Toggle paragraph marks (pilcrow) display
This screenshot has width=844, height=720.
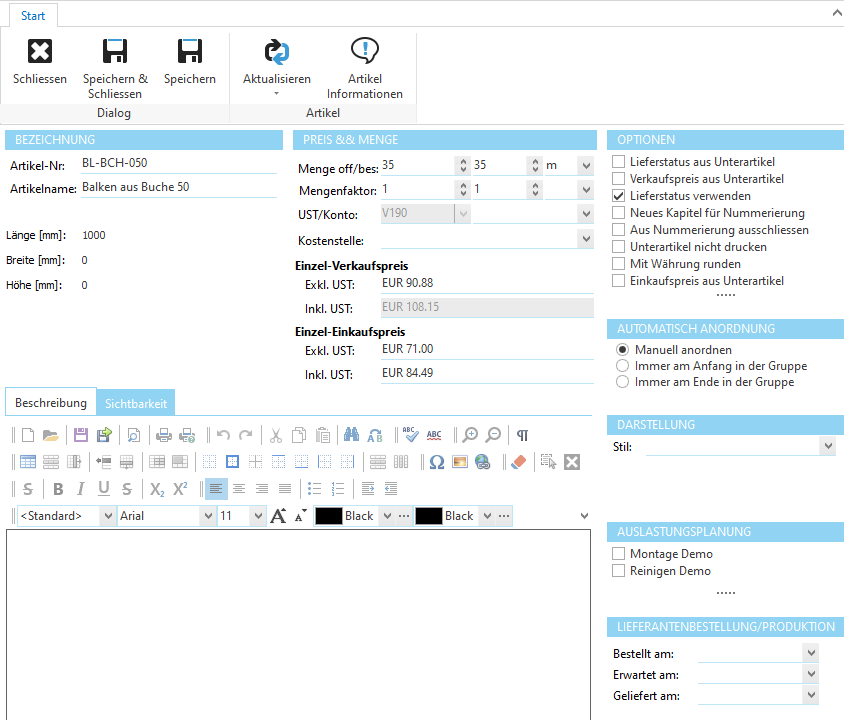(522, 435)
